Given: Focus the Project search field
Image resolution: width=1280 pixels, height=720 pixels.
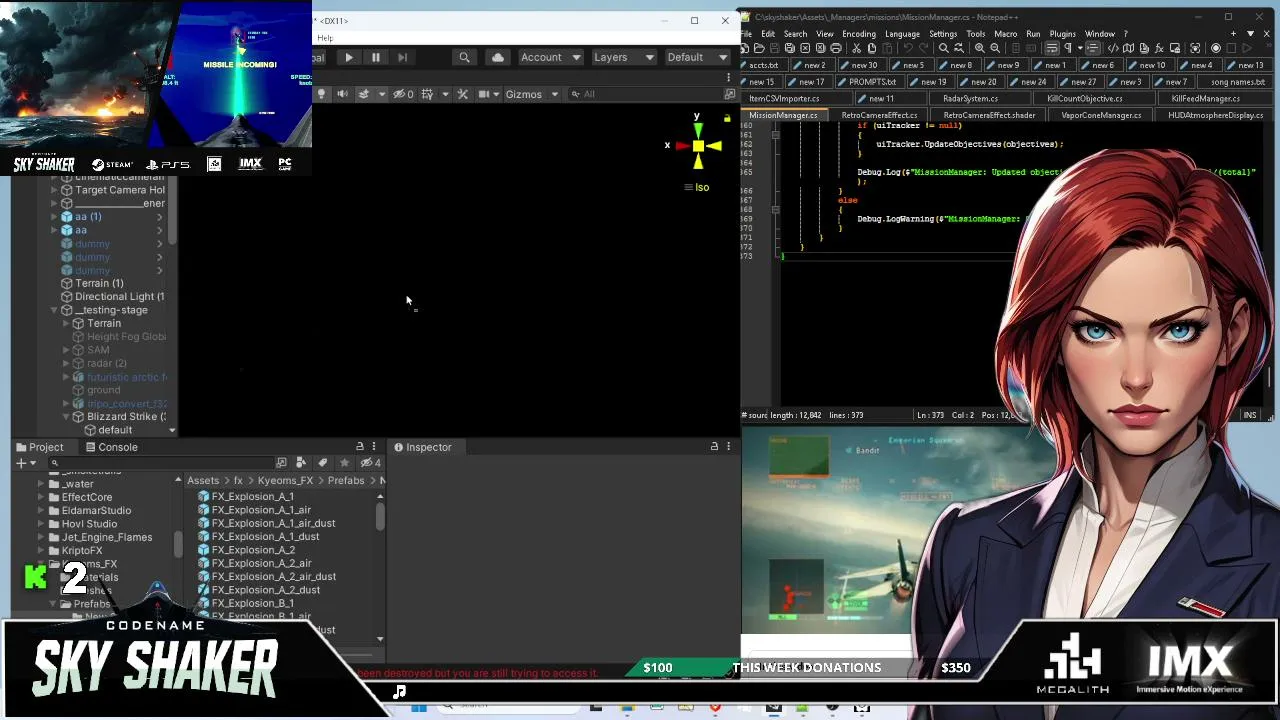Looking at the screenshot, I should 160,463.
